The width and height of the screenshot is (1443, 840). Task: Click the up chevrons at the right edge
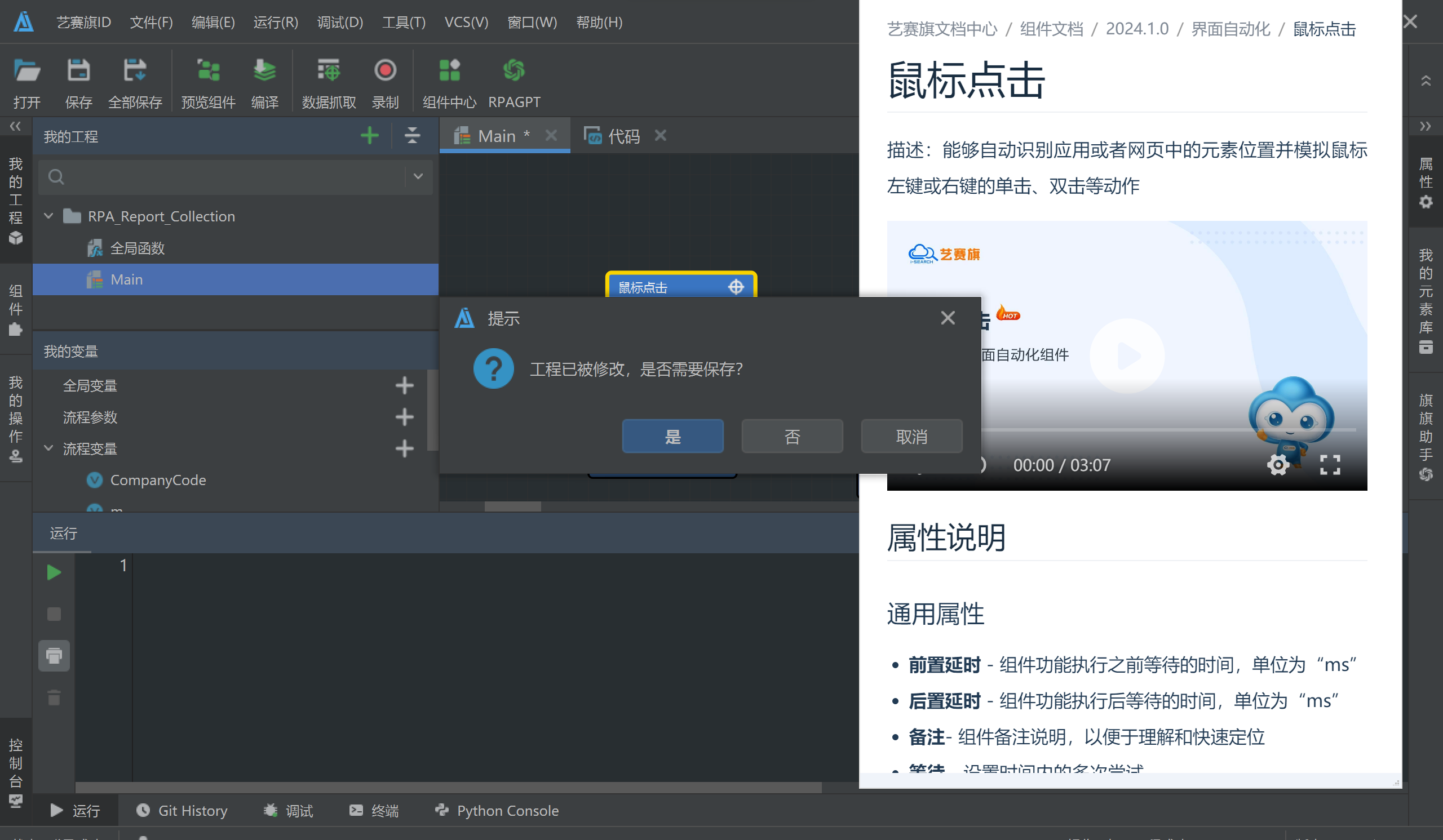(1426, 81)
